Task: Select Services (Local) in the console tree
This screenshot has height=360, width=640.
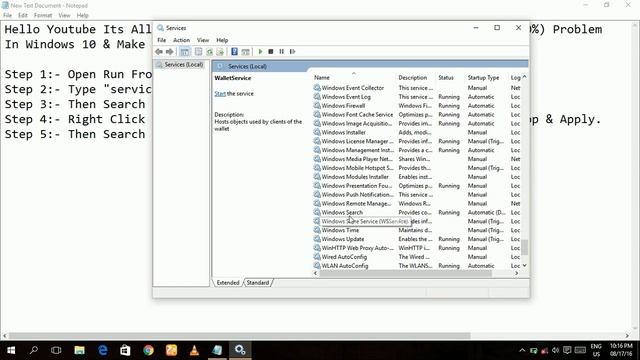Action: 184,64
